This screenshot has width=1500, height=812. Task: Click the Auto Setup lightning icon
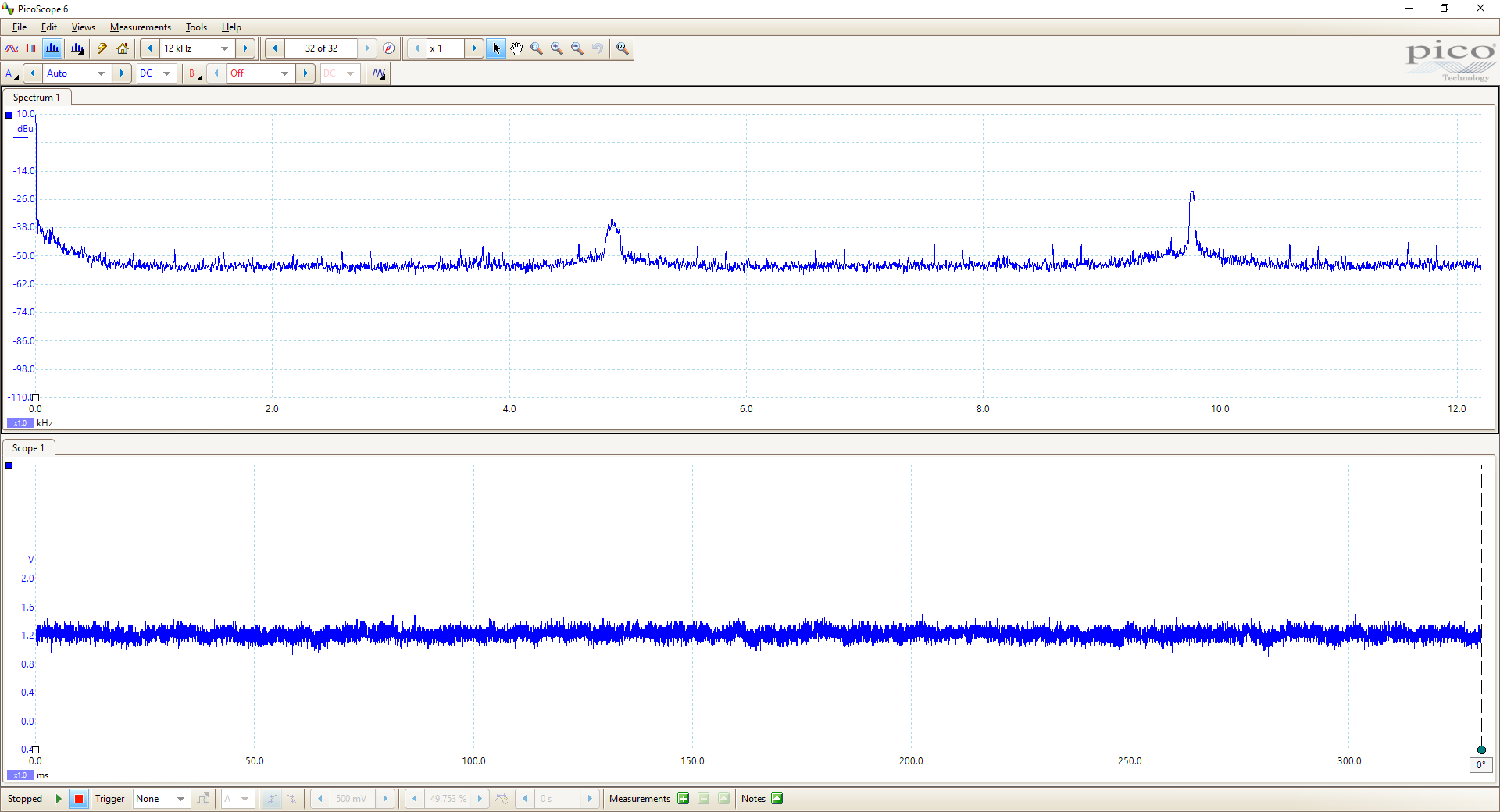point(102,48)
